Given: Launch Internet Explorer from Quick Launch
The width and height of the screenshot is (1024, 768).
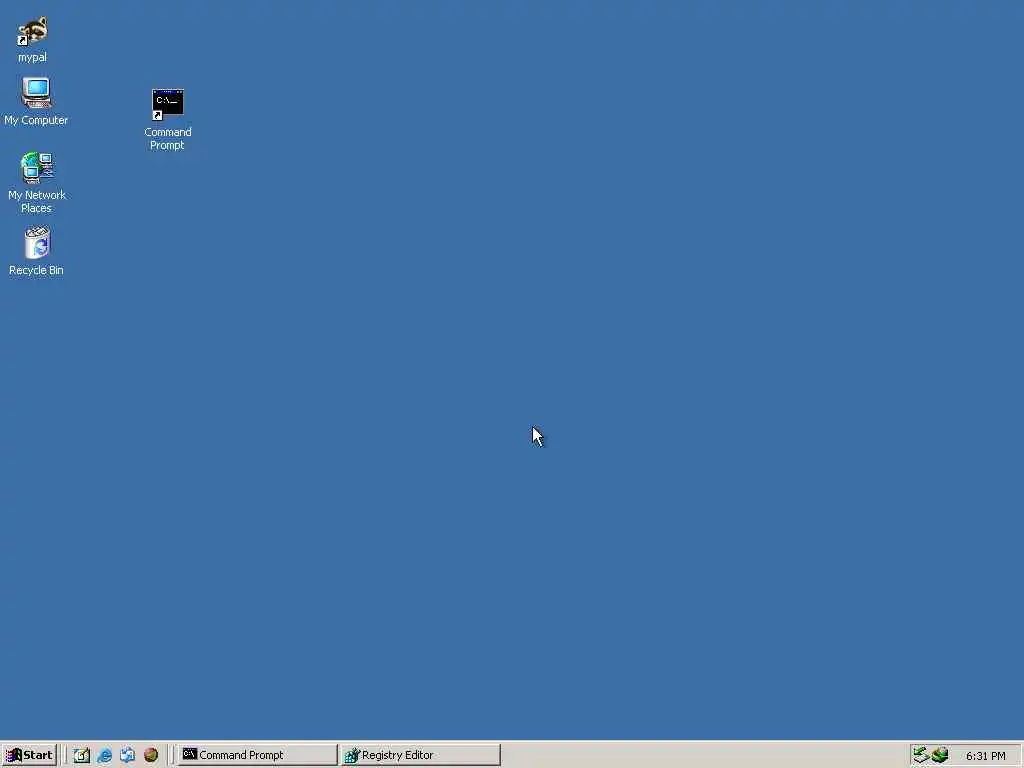Looking at the screenshot, I should coord(104,755).
